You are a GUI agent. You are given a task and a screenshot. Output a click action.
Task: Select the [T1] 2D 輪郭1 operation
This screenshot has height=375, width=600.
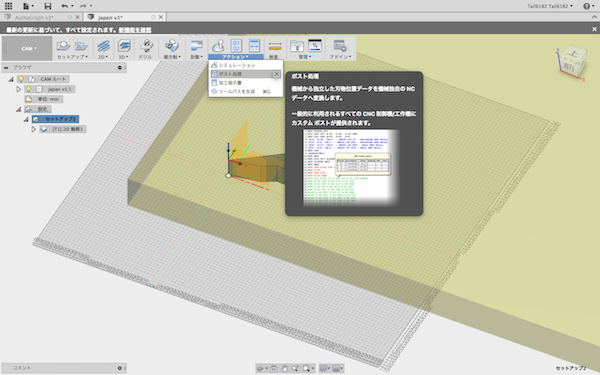coord(63,129)
